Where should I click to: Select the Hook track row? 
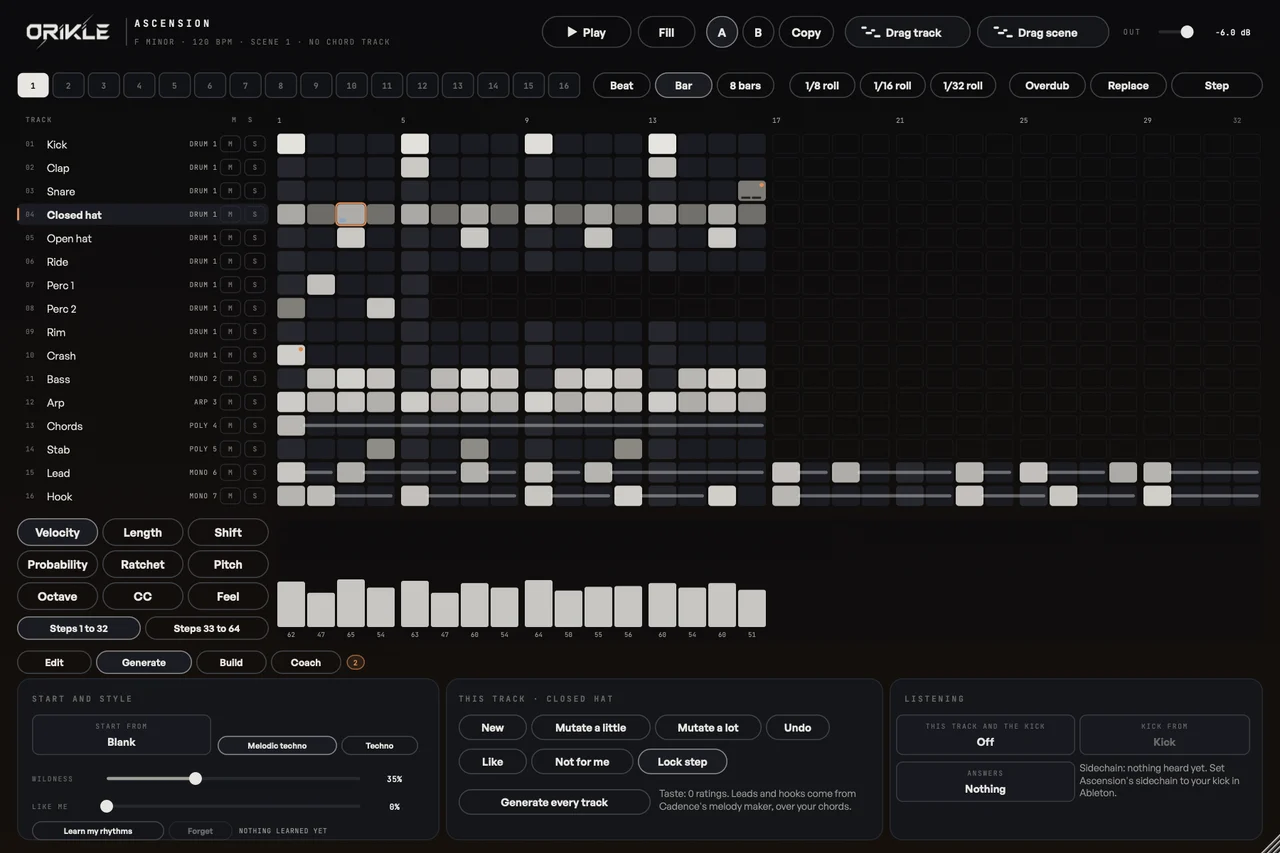[141, 496]
